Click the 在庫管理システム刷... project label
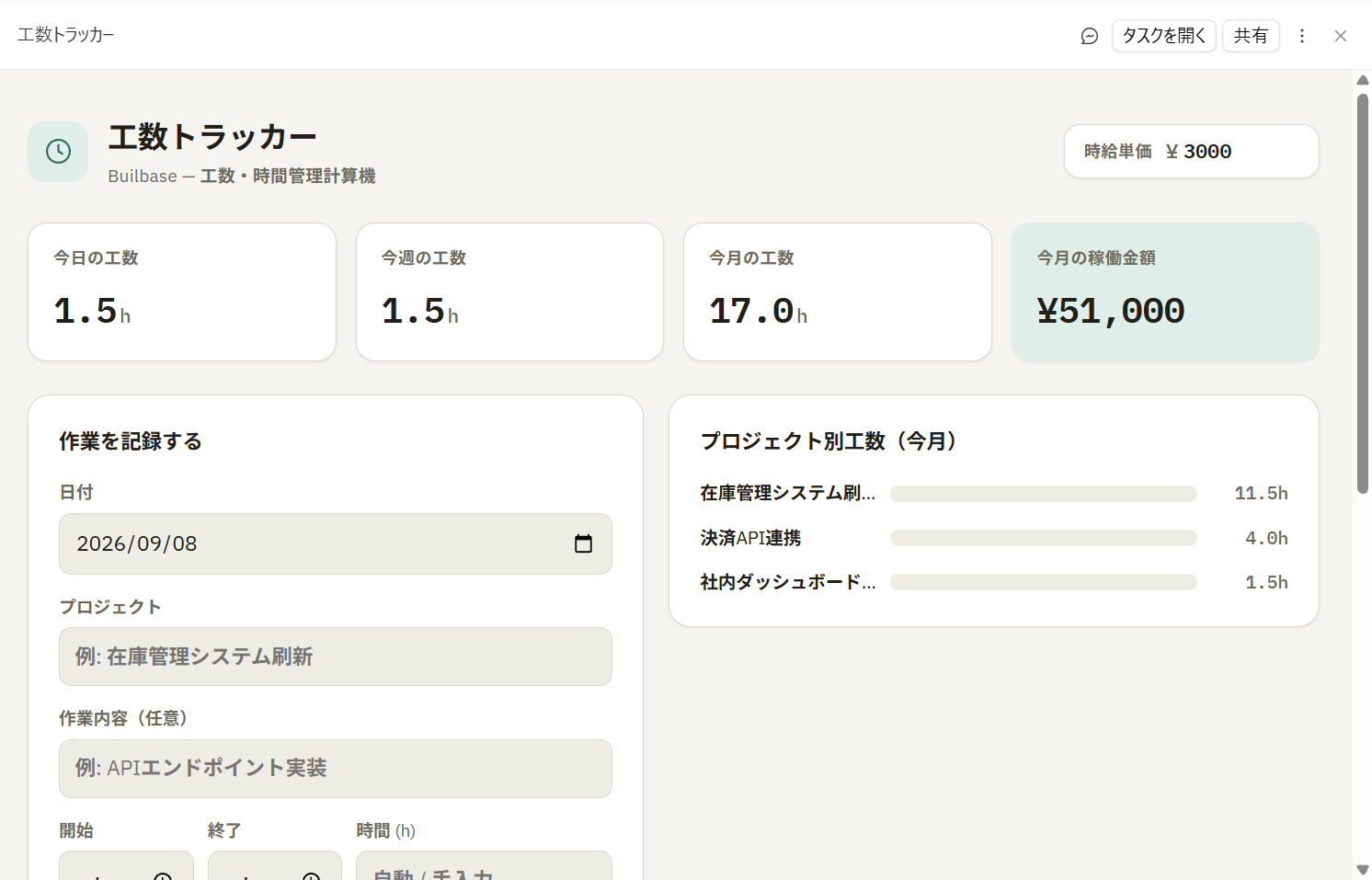Image resolution: width=1372 pixels, height=880 pixels. tap(788, 494)
